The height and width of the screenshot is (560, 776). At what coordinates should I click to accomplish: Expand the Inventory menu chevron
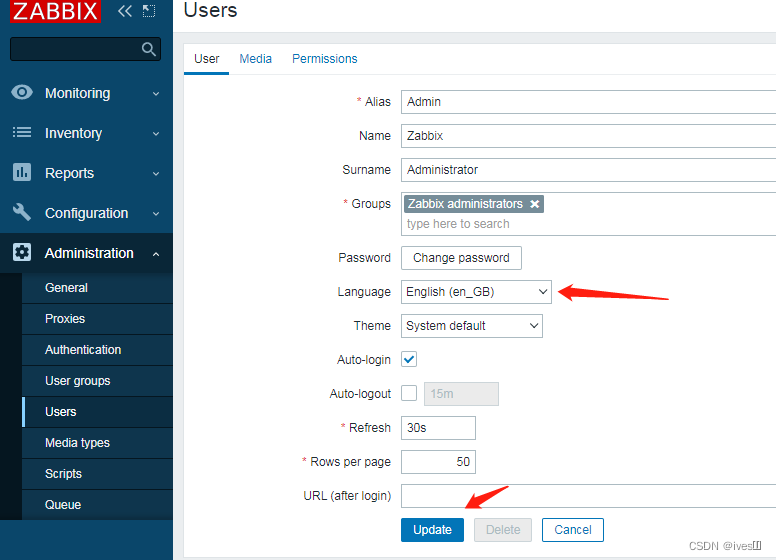coord(156,134)
